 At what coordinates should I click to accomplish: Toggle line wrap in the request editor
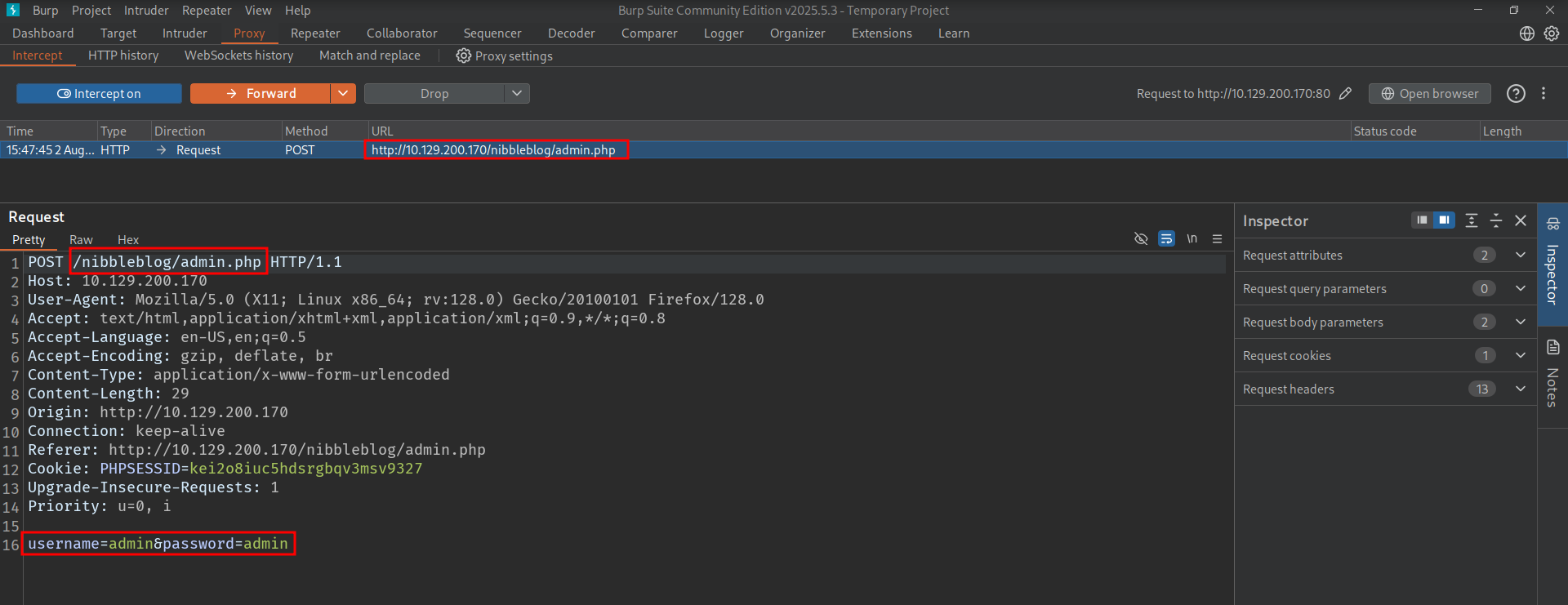(x=1166, y=239)
